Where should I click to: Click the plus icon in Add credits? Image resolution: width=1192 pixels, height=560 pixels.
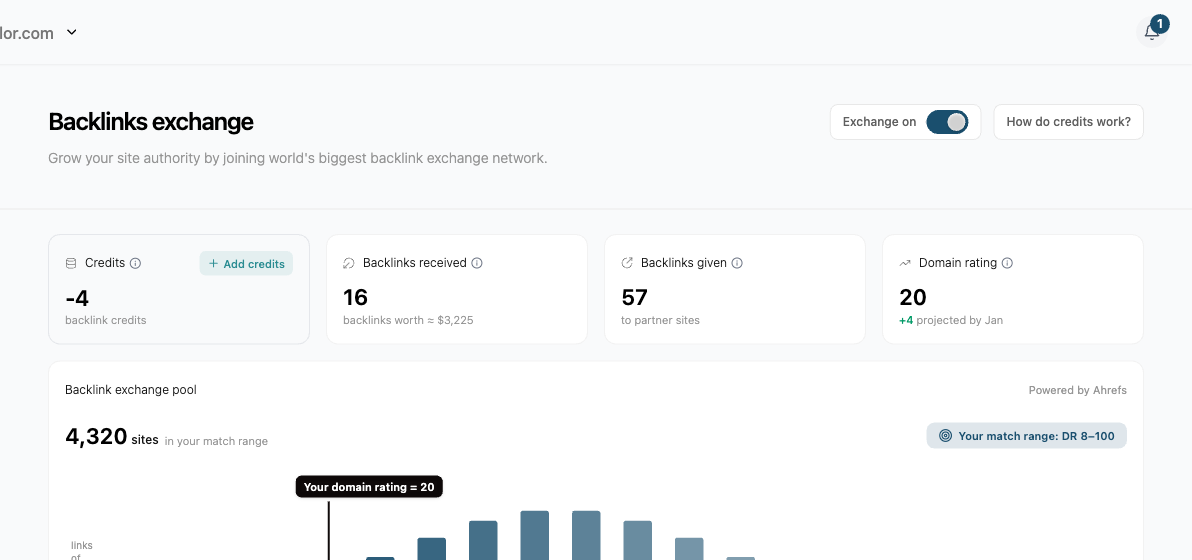pyautogui.click(x=214, y=264)
